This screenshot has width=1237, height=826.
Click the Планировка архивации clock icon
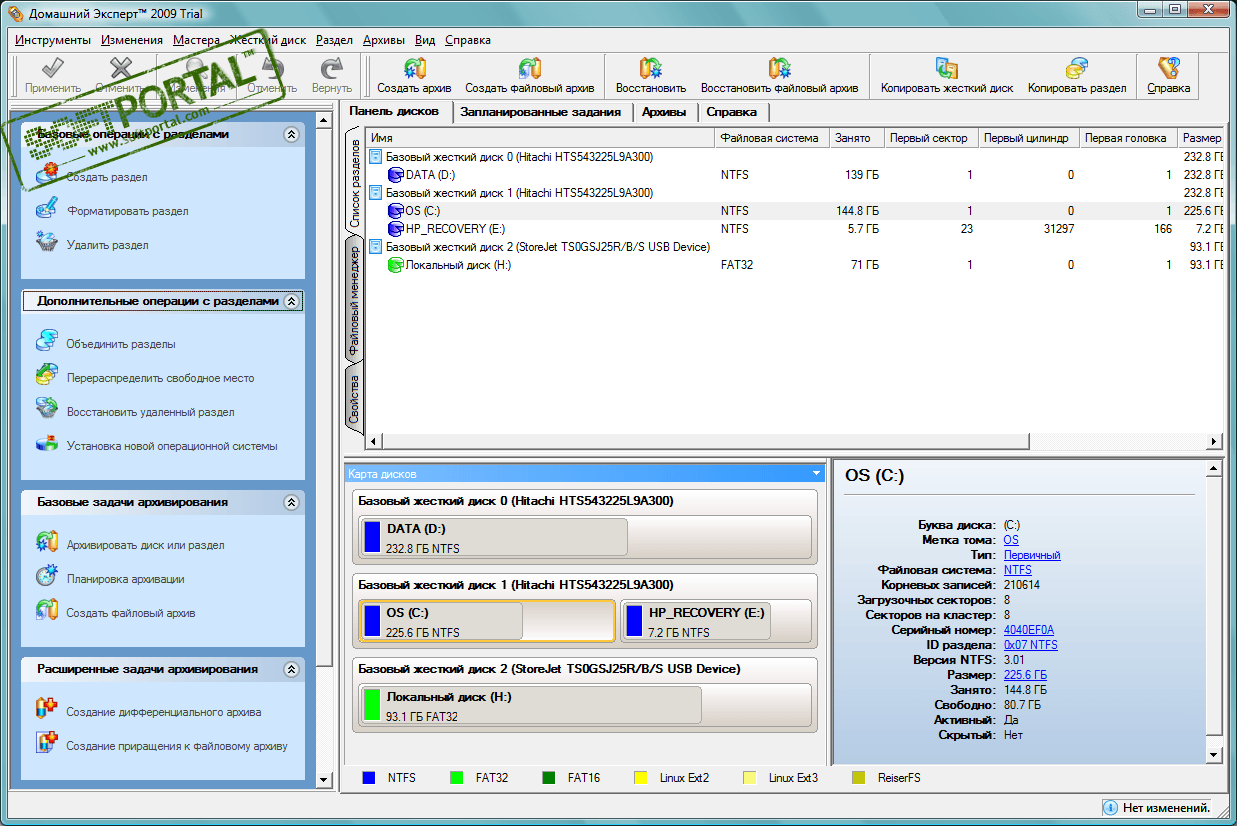(x=47, y=577)
